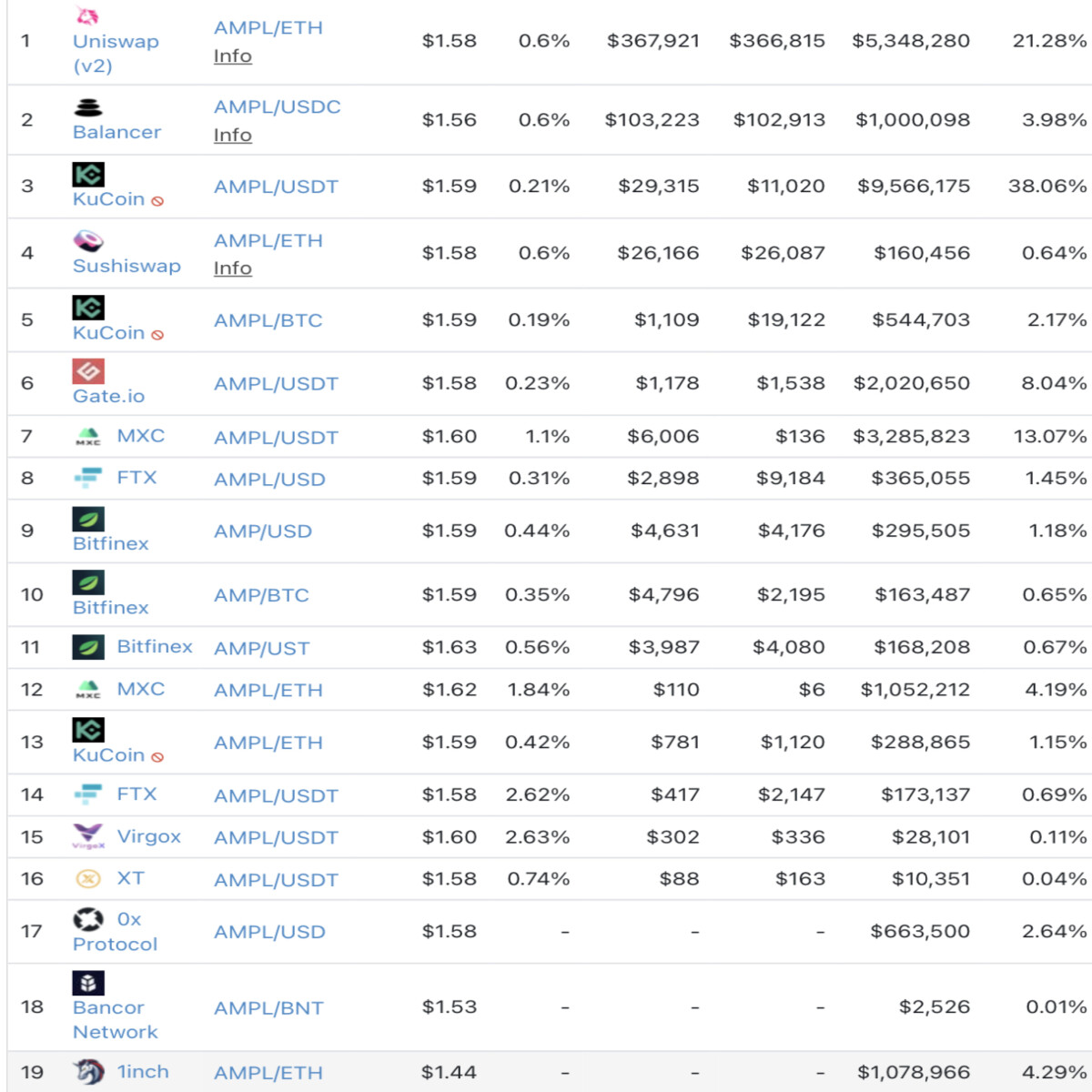Click the 1inch unicorn logo icon

(x=88, y=1071)
